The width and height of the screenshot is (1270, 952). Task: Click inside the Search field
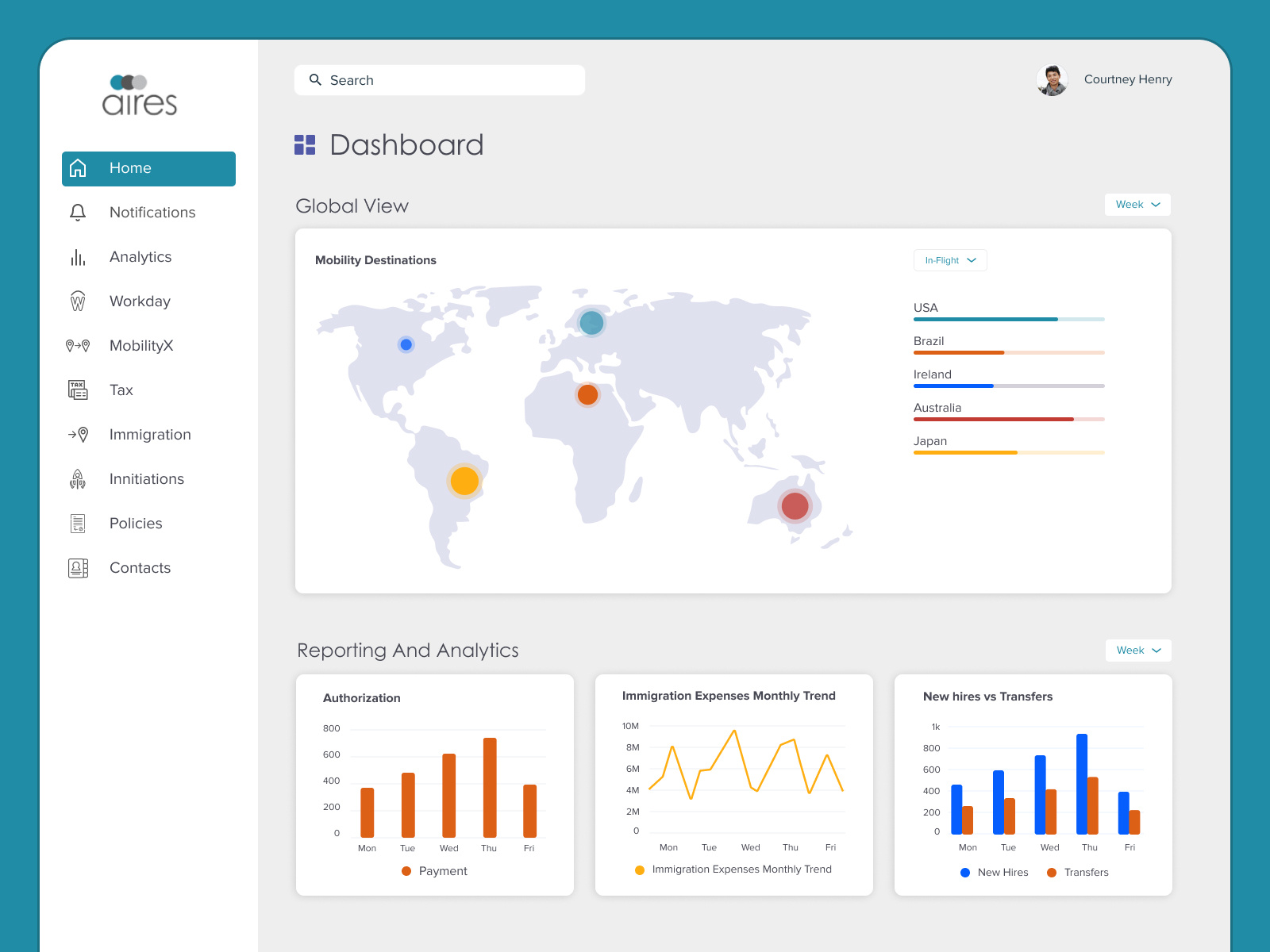coord(440,79)
